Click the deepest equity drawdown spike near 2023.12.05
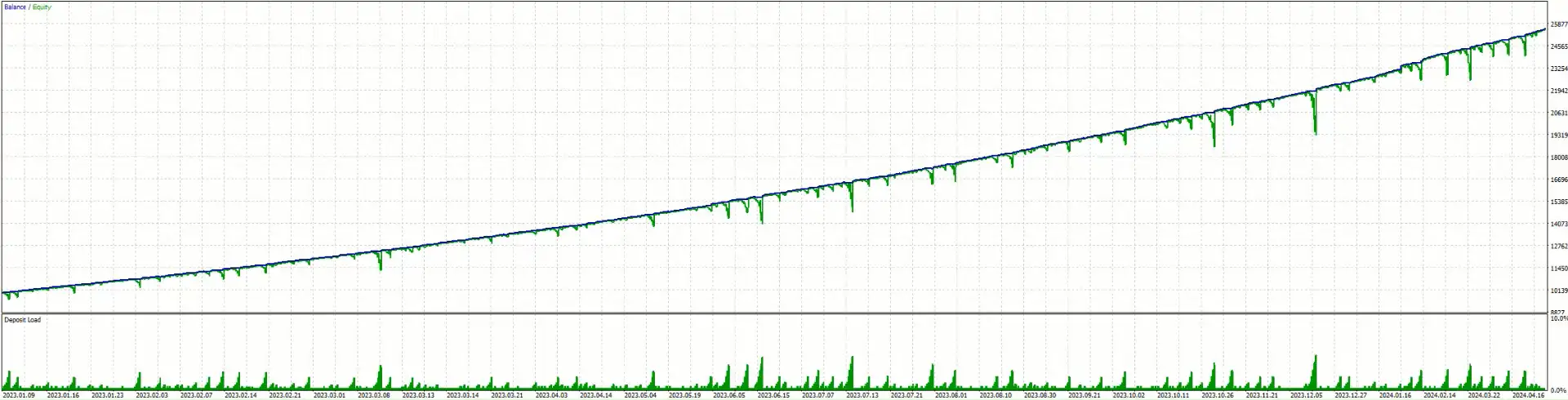Viewport: 1568px width, 400px height. 1315,131
